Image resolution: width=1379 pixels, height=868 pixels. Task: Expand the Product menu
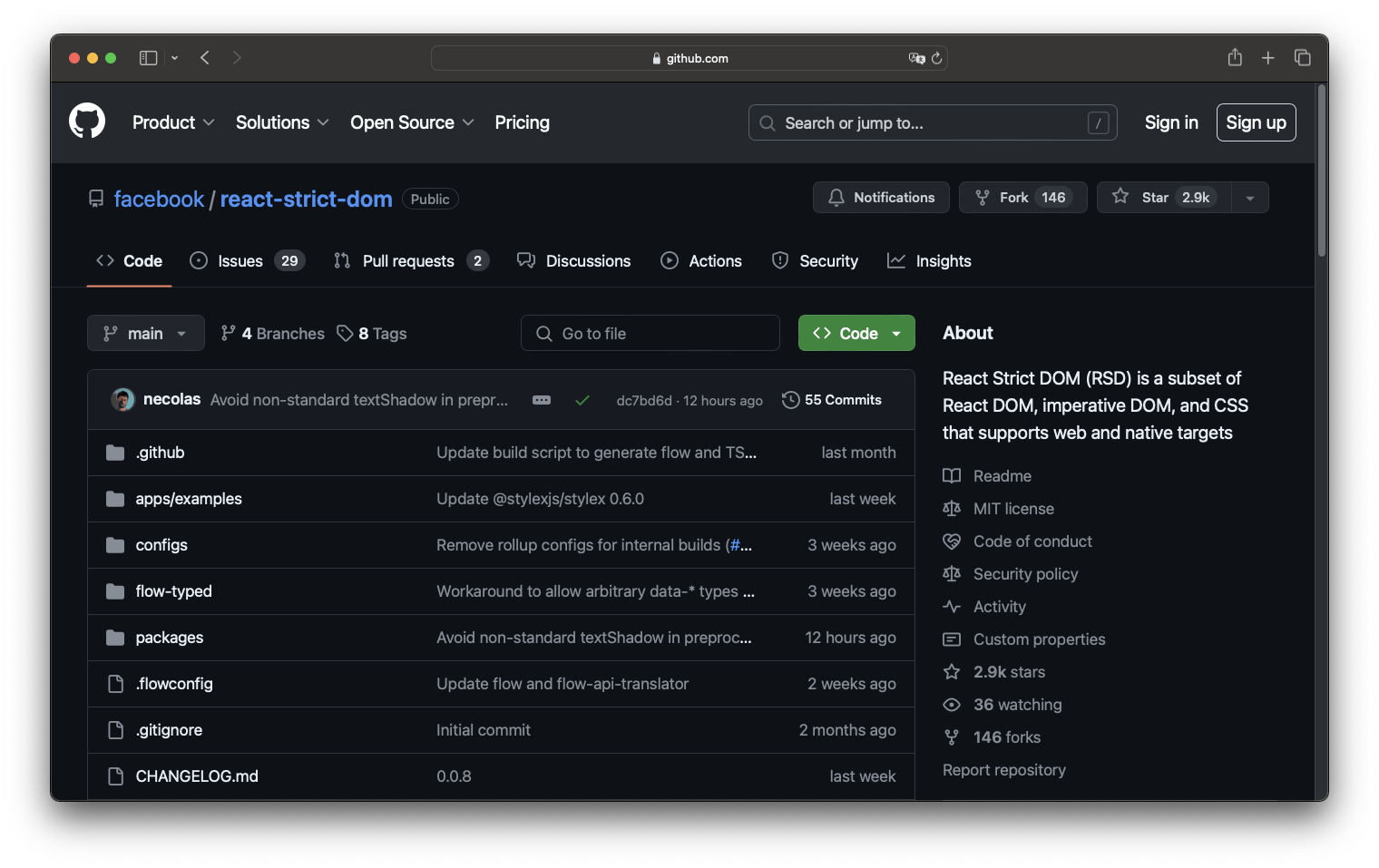click(173, 122)
